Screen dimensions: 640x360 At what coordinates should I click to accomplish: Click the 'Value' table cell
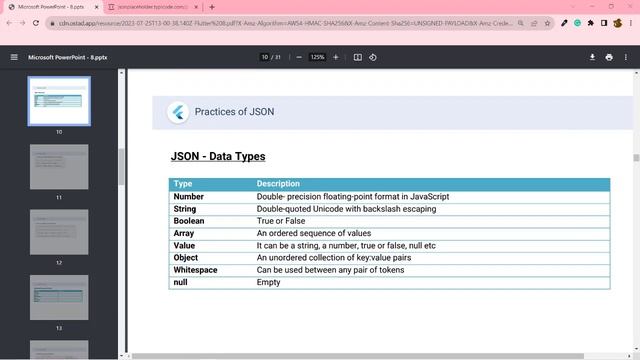point(184,246)
